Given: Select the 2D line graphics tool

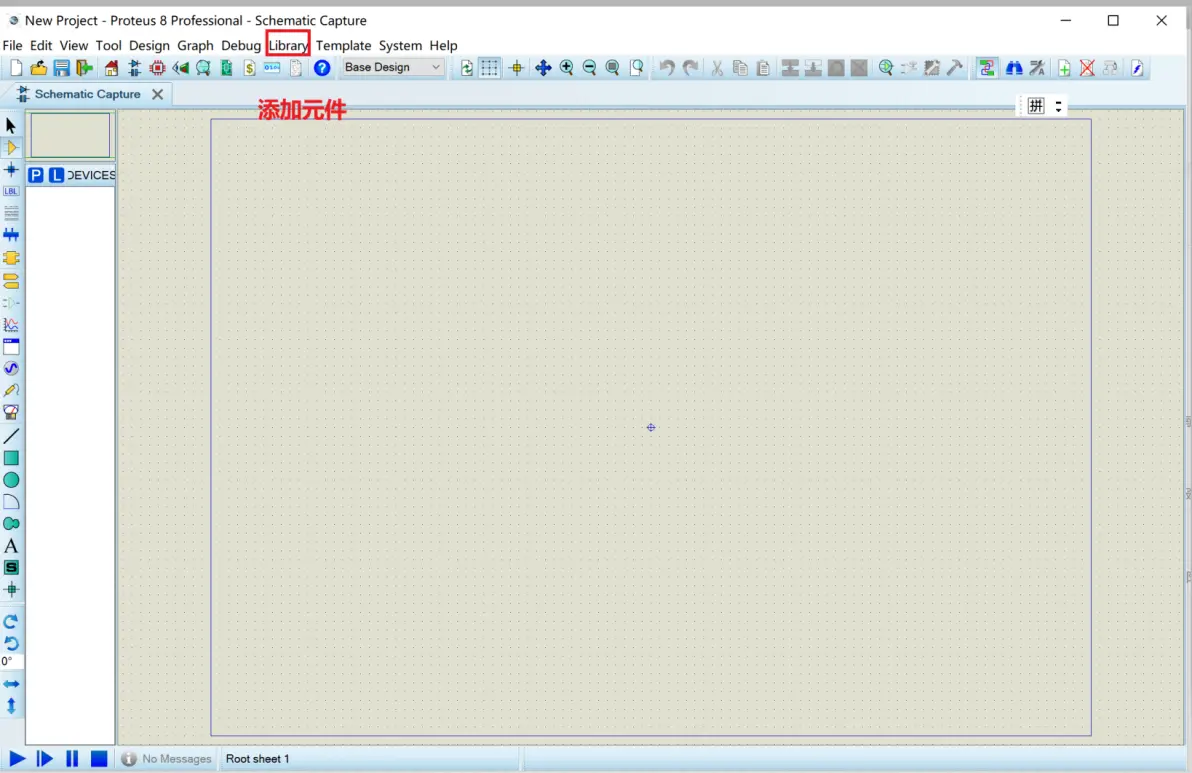Looking at the screenshot, I should point(11,436).
